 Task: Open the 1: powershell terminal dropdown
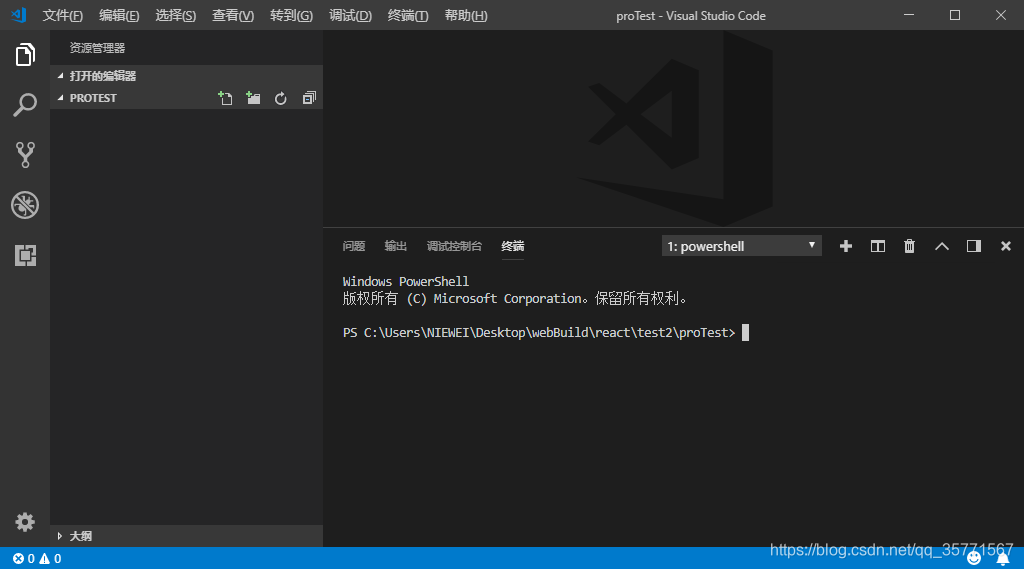[x=741, y=246]
